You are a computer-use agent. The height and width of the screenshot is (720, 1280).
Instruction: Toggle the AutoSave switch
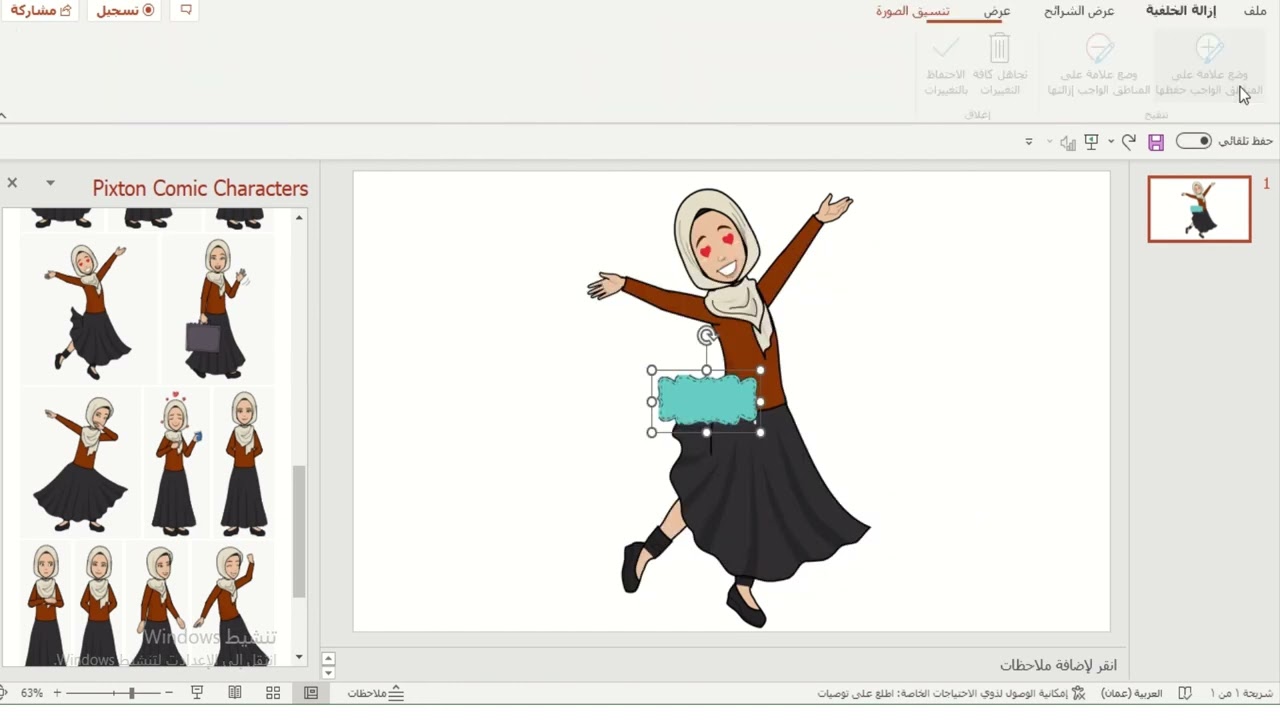1193,141
